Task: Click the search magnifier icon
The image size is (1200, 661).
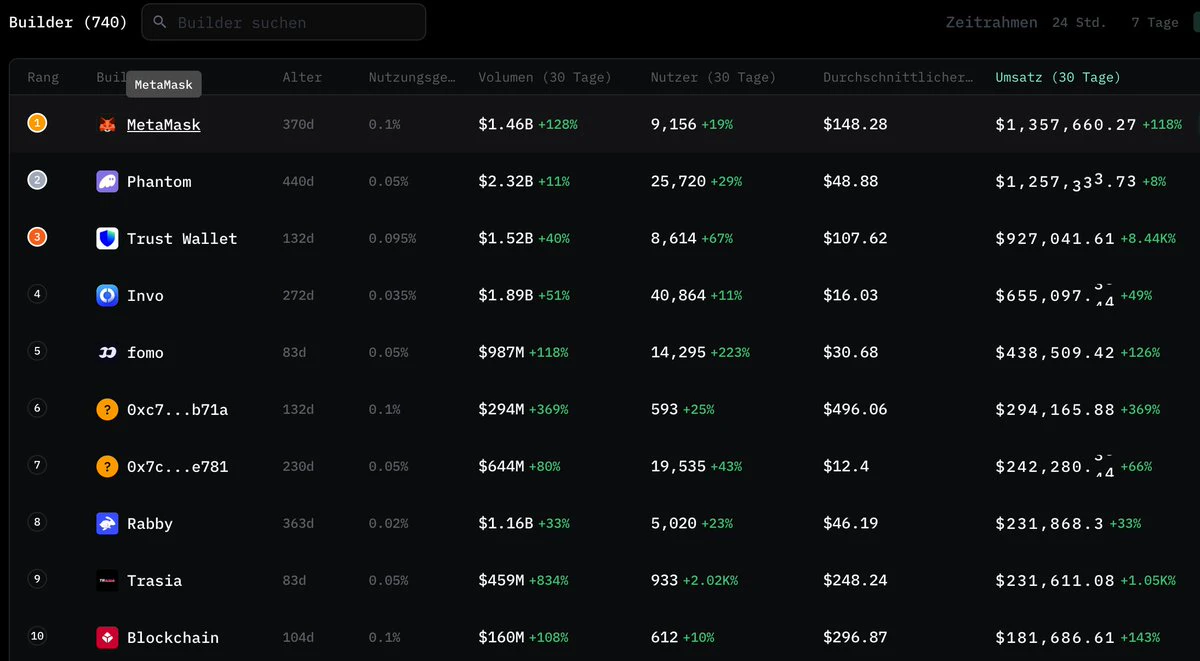Action: tap(160, 21)
